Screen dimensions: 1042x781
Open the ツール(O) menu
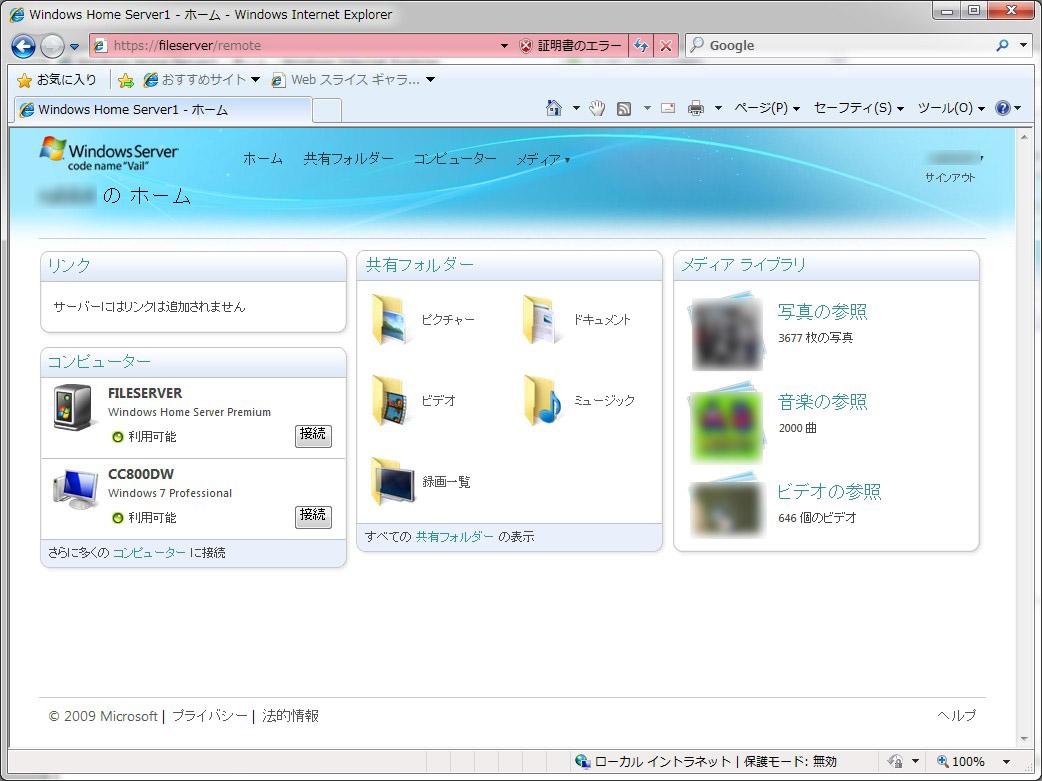[x=951, y=108]
